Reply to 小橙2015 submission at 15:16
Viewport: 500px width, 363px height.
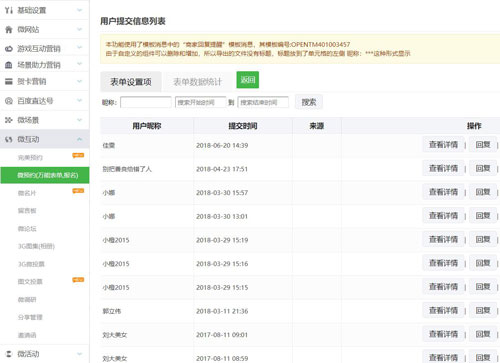pos(483,263)
